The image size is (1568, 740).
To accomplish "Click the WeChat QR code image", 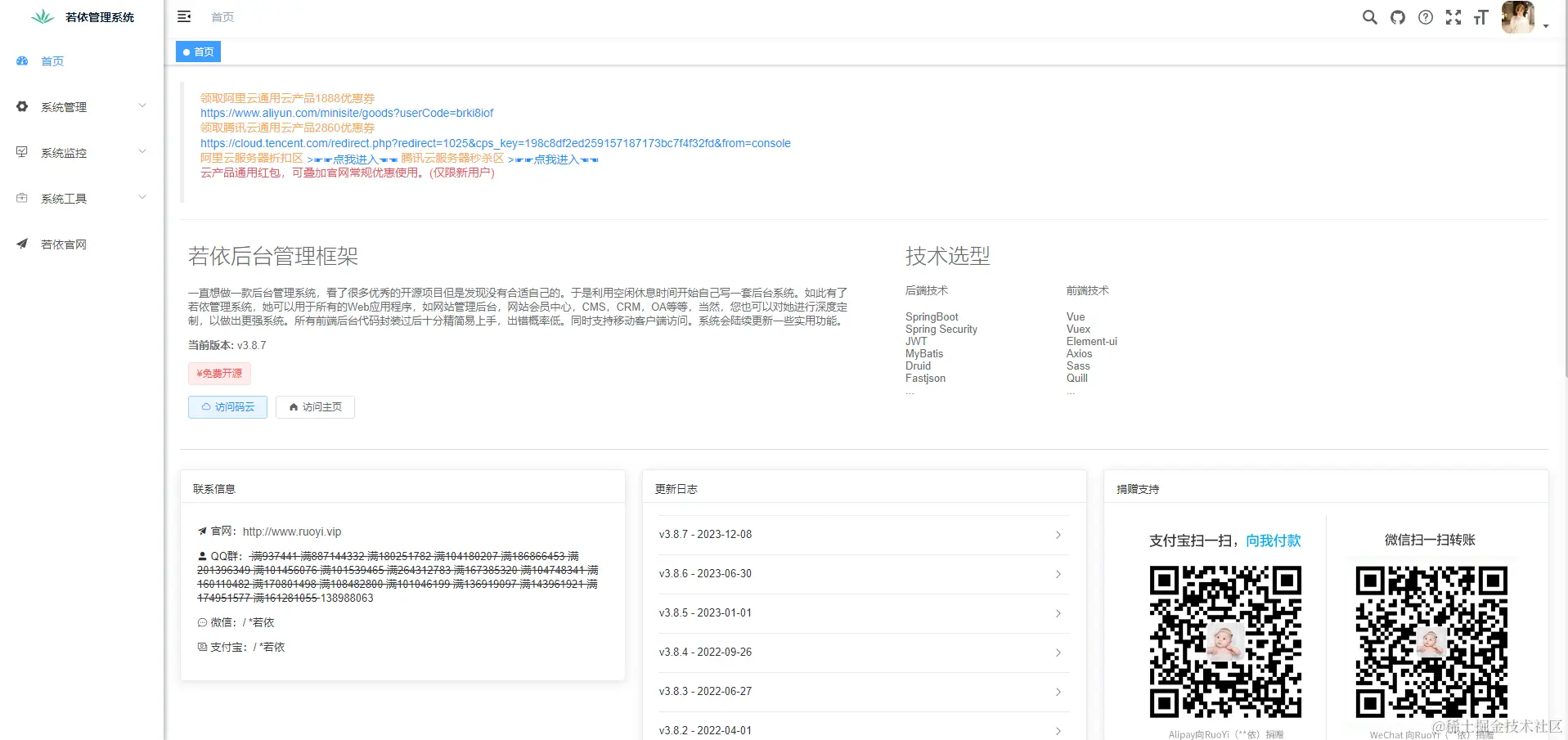I will point(1431,642).
